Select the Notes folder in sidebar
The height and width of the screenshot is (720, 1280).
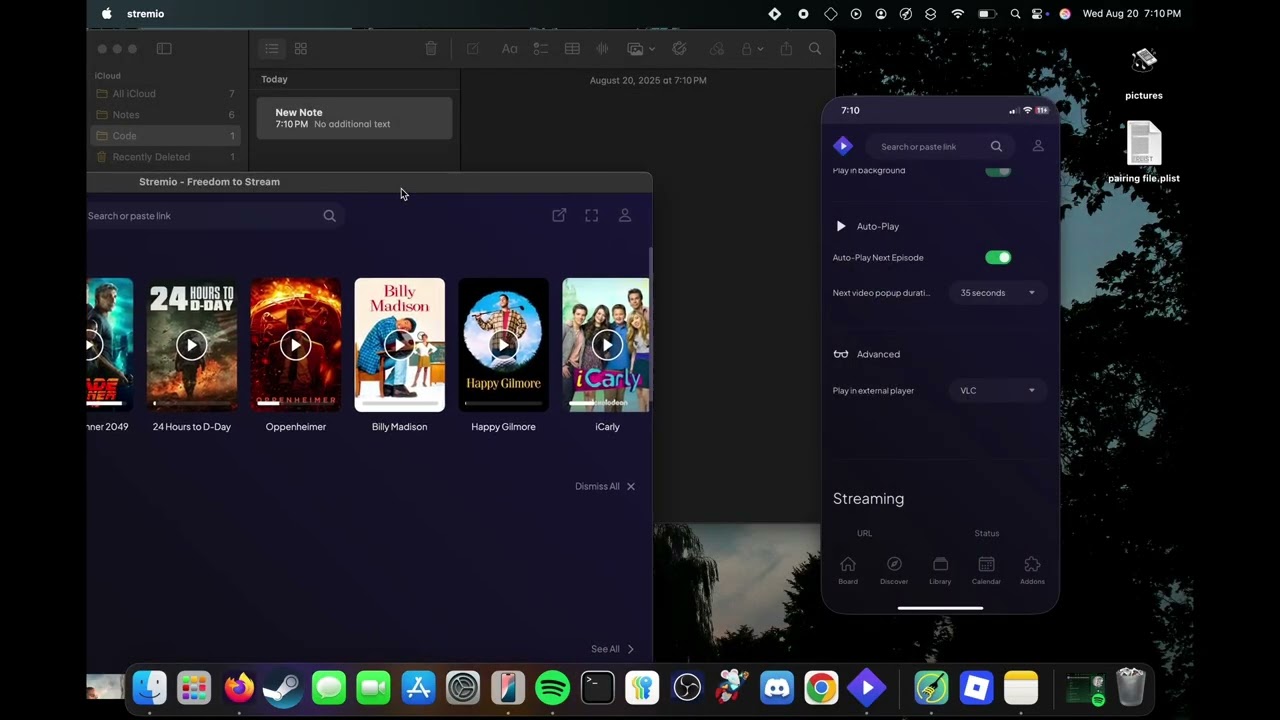(x=165, y=114)
